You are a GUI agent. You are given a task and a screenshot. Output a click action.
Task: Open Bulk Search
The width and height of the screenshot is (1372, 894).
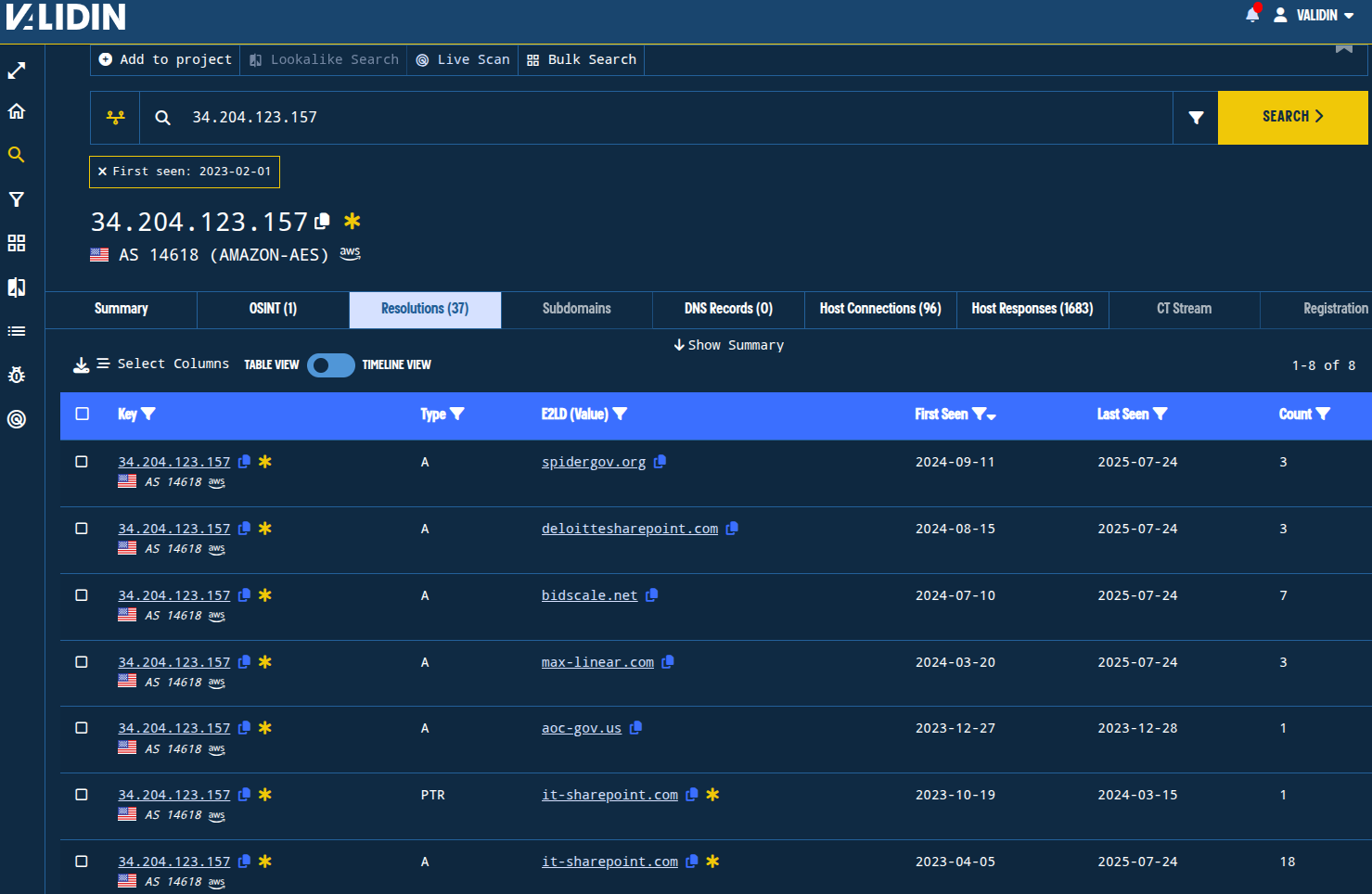click(x=582, y=59)
